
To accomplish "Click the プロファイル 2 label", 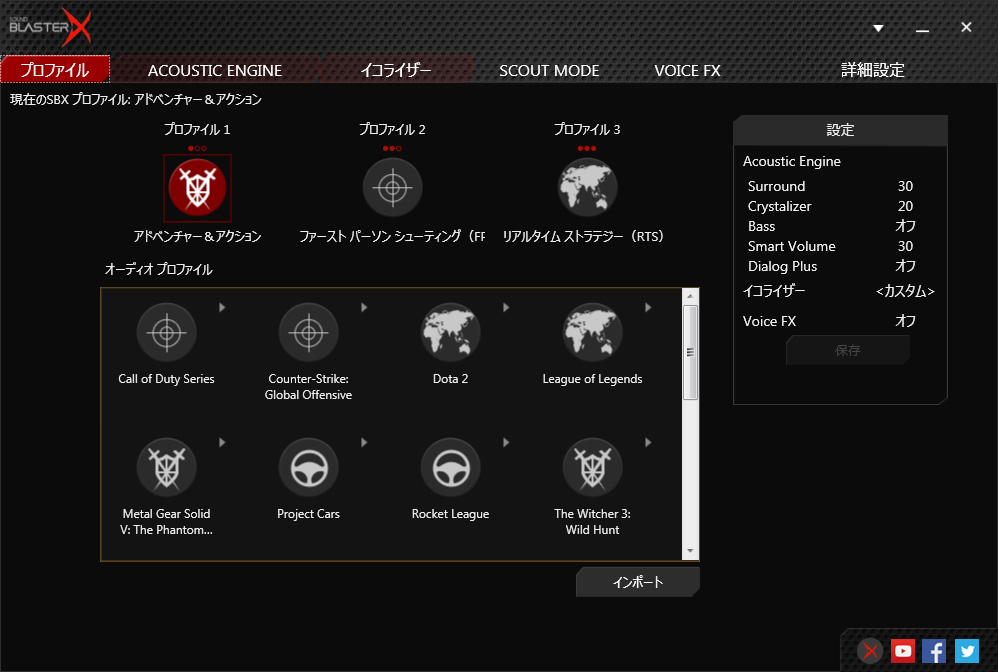I will coord(392,129).
